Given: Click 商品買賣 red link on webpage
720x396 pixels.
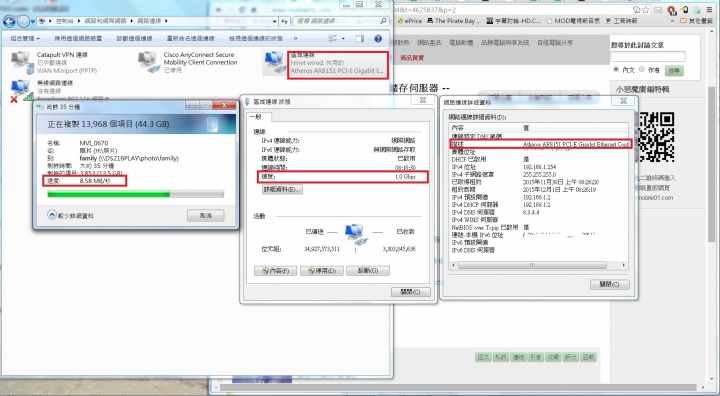Looking at the screenshot, I should click(x=412, y=58).
